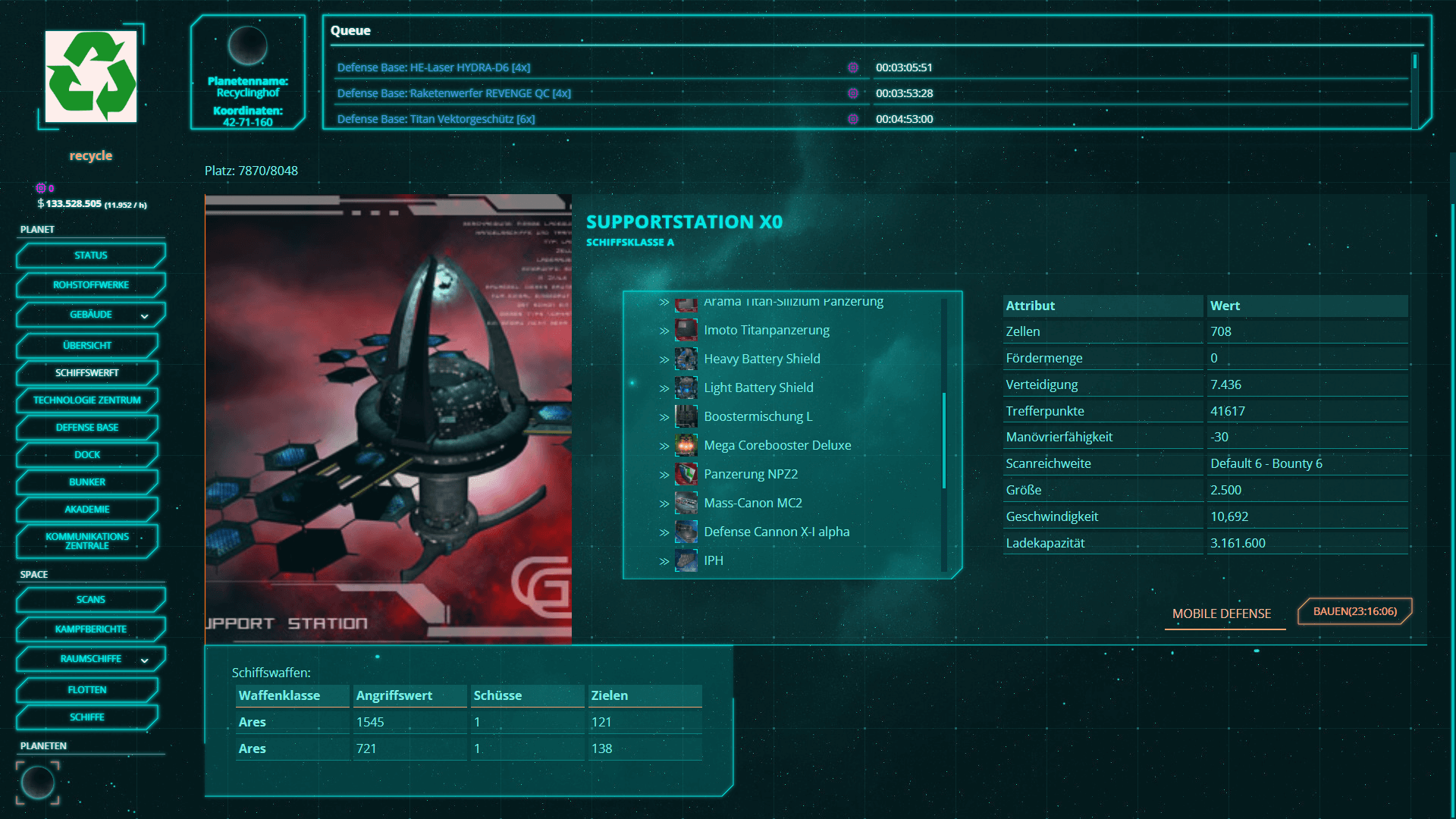Image resolution: width=1456 pixels, height=819 pixels.
Task: Expand the GEBÄUDE menu chevron
Action: point(144,315)
